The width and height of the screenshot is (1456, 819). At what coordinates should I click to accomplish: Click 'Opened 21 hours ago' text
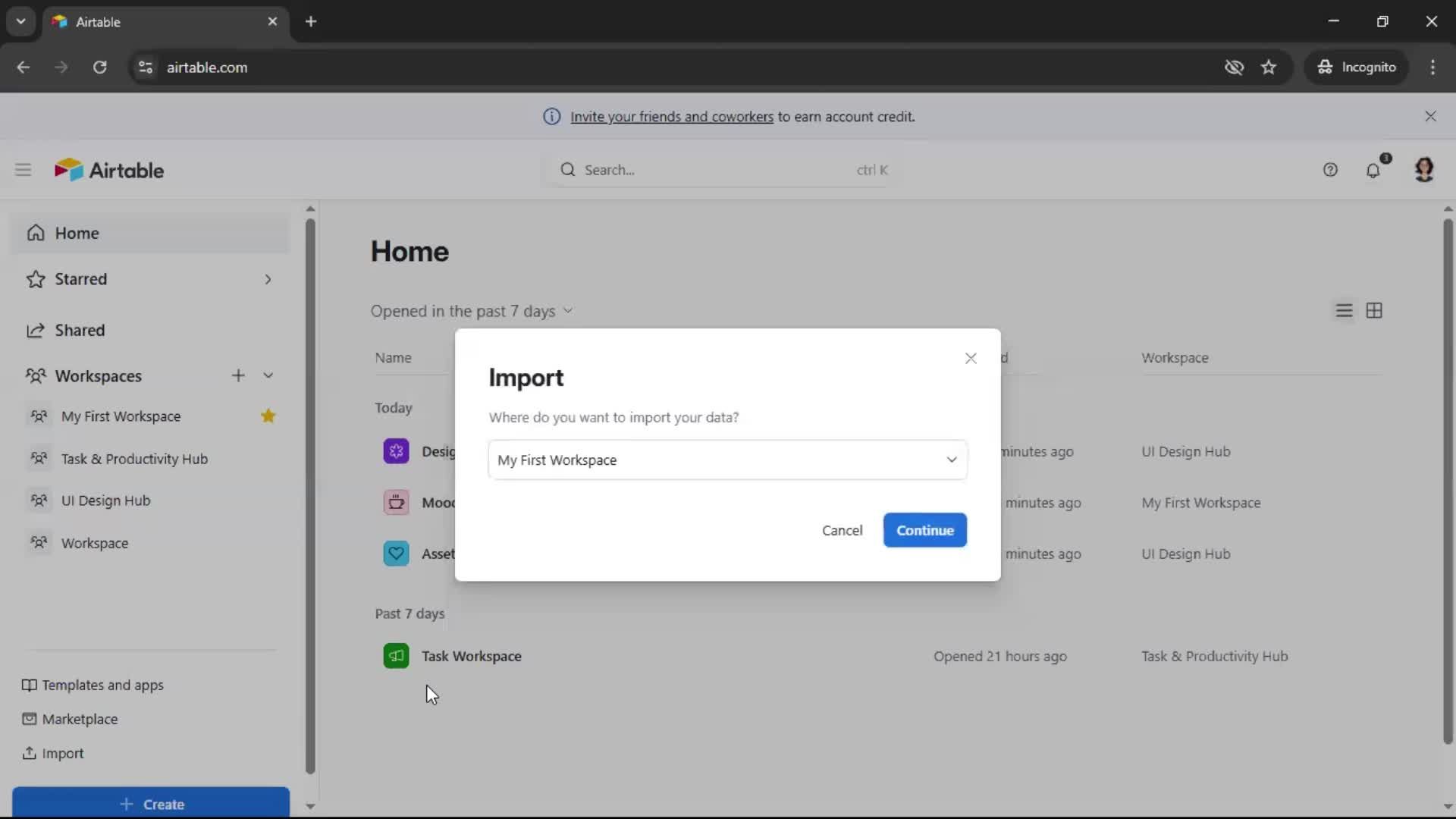[999, 657]
